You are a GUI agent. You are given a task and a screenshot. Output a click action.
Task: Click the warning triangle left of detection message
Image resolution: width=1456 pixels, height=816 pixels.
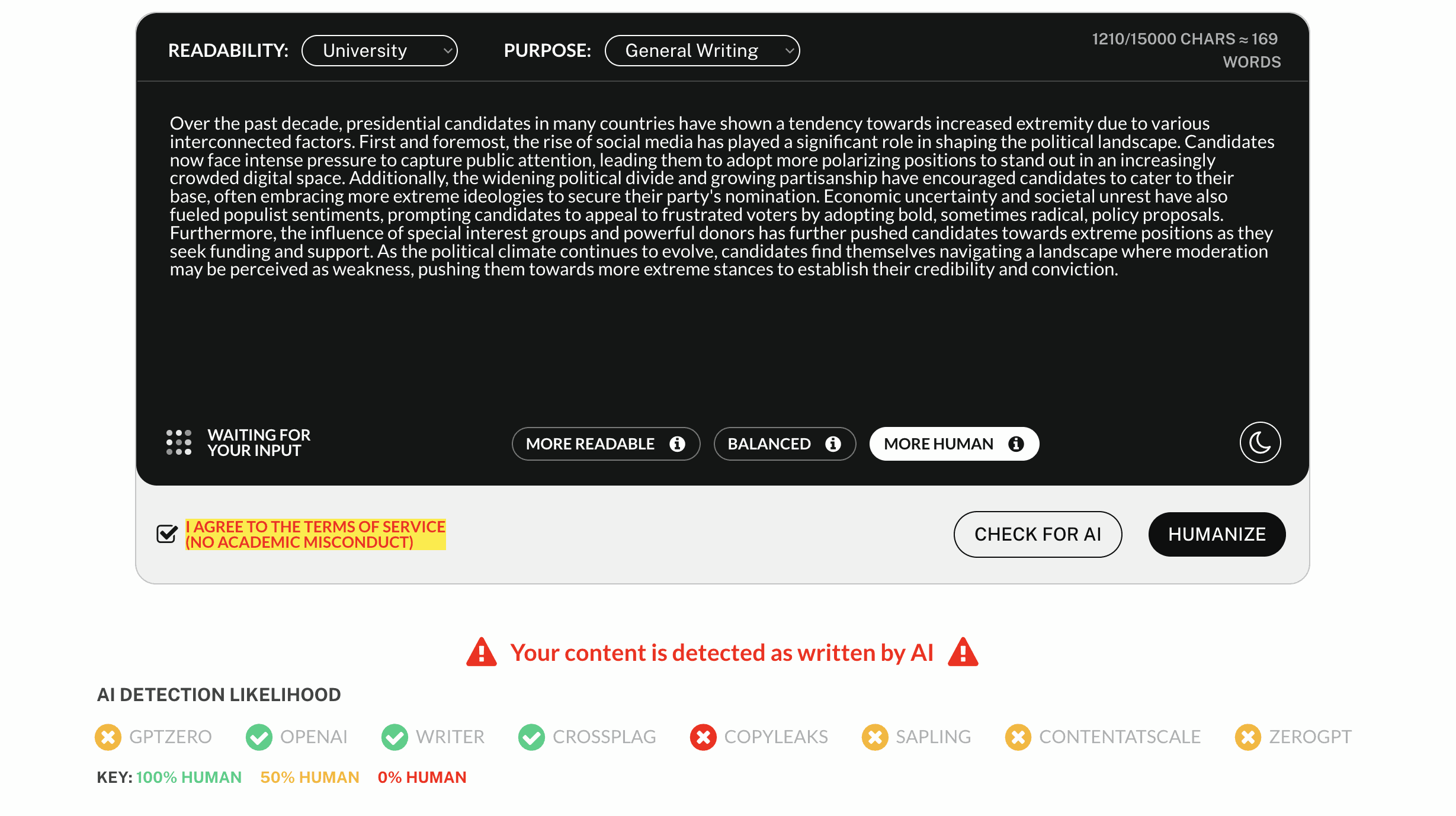(x=482, y=652)
